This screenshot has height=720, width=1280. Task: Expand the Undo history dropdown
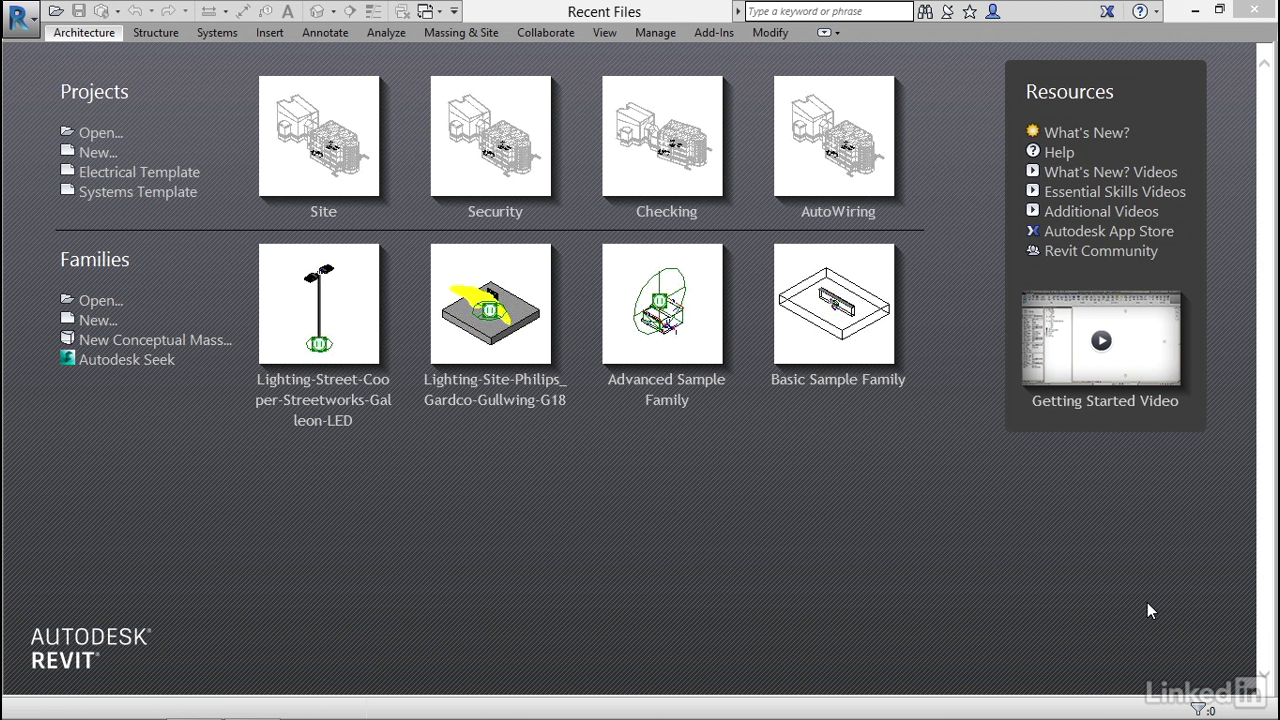click(151, 12)
